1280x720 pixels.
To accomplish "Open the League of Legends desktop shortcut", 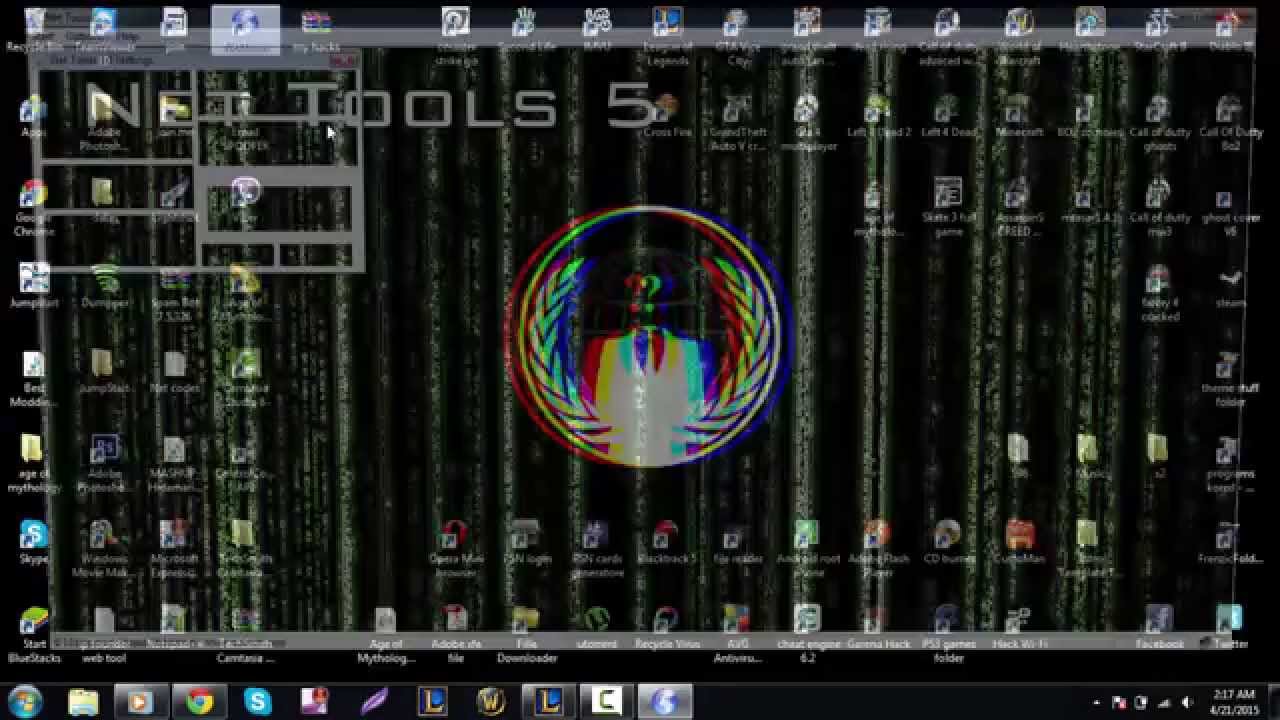I will pyautogui.click(x=667, y=37).
